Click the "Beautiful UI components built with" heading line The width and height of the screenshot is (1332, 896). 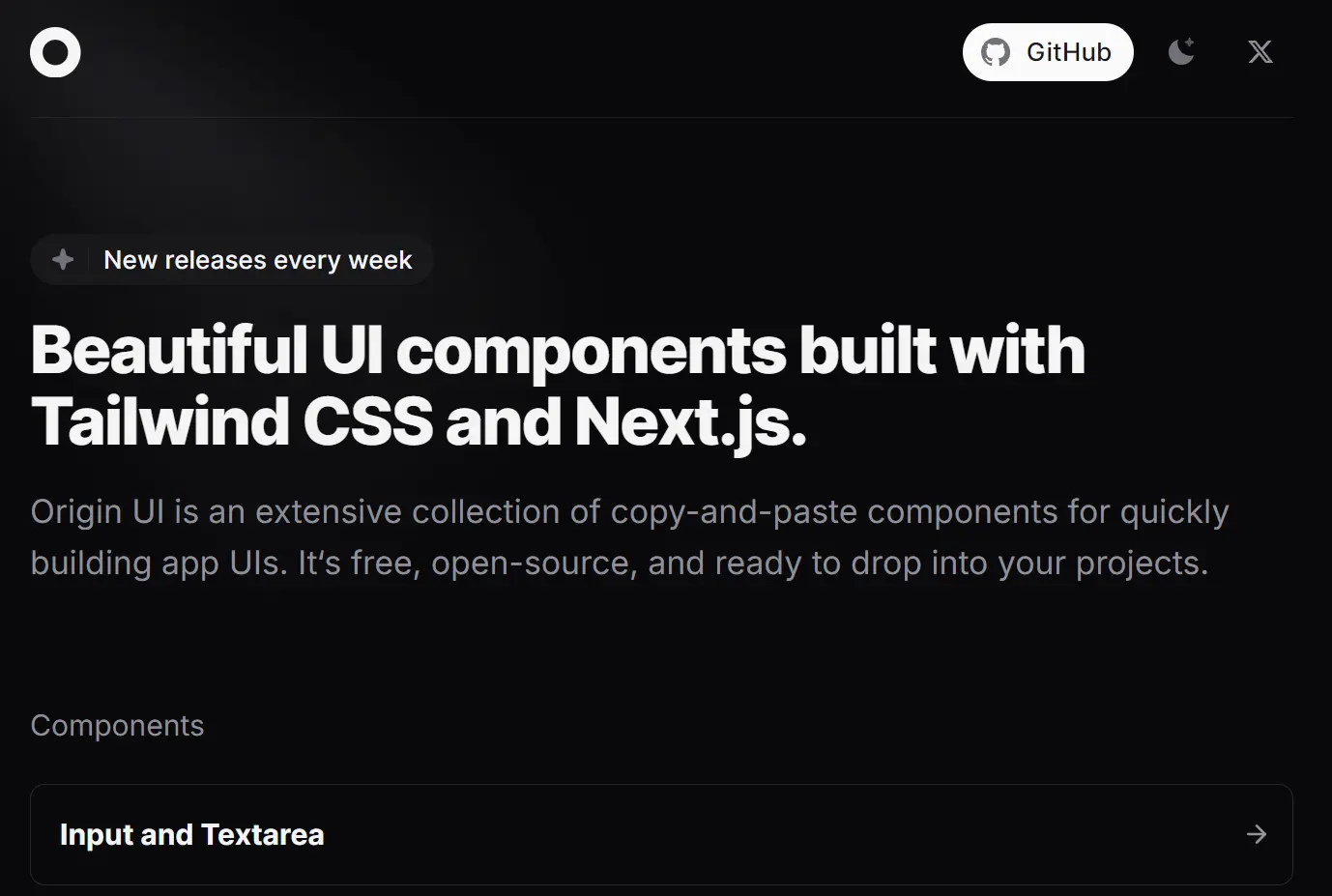click(558, 349)
